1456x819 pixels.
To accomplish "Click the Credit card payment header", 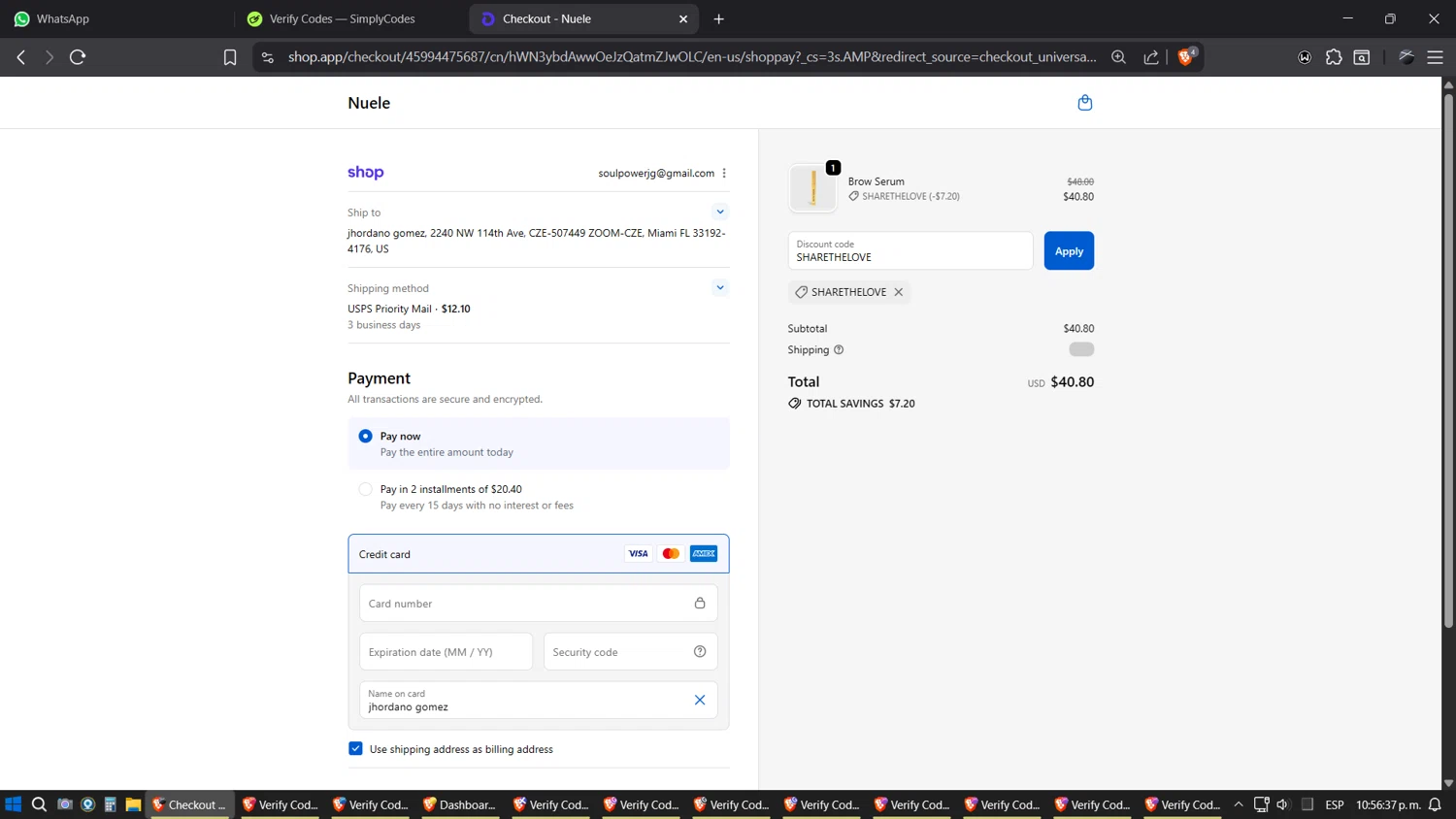I will (539, 554).
